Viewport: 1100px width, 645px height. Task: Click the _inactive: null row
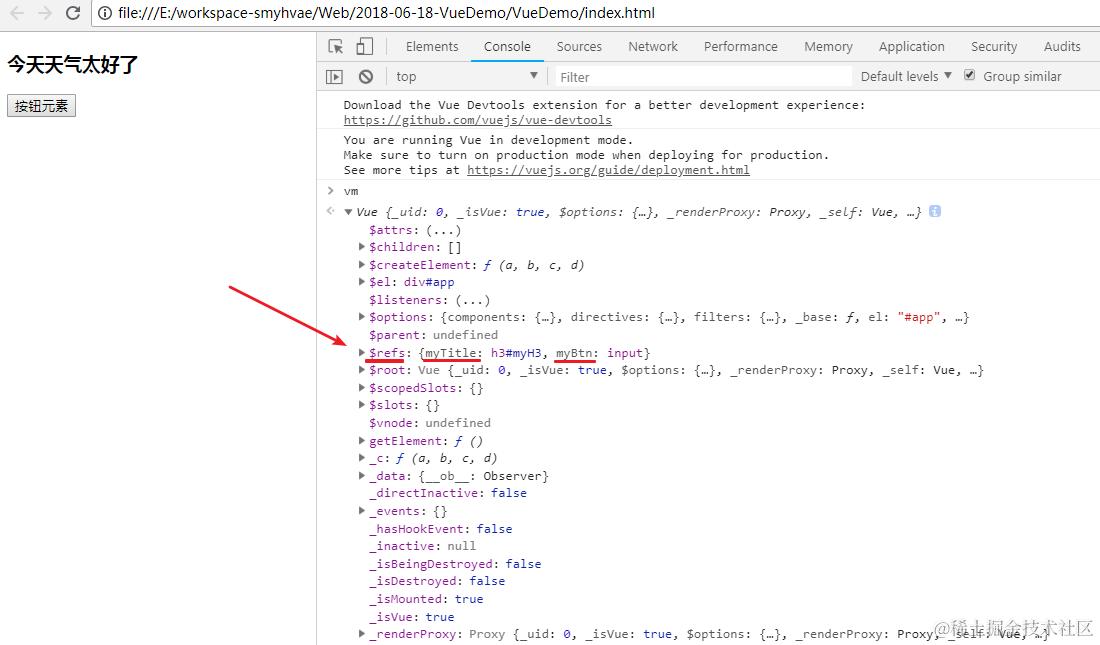point(422,546)
